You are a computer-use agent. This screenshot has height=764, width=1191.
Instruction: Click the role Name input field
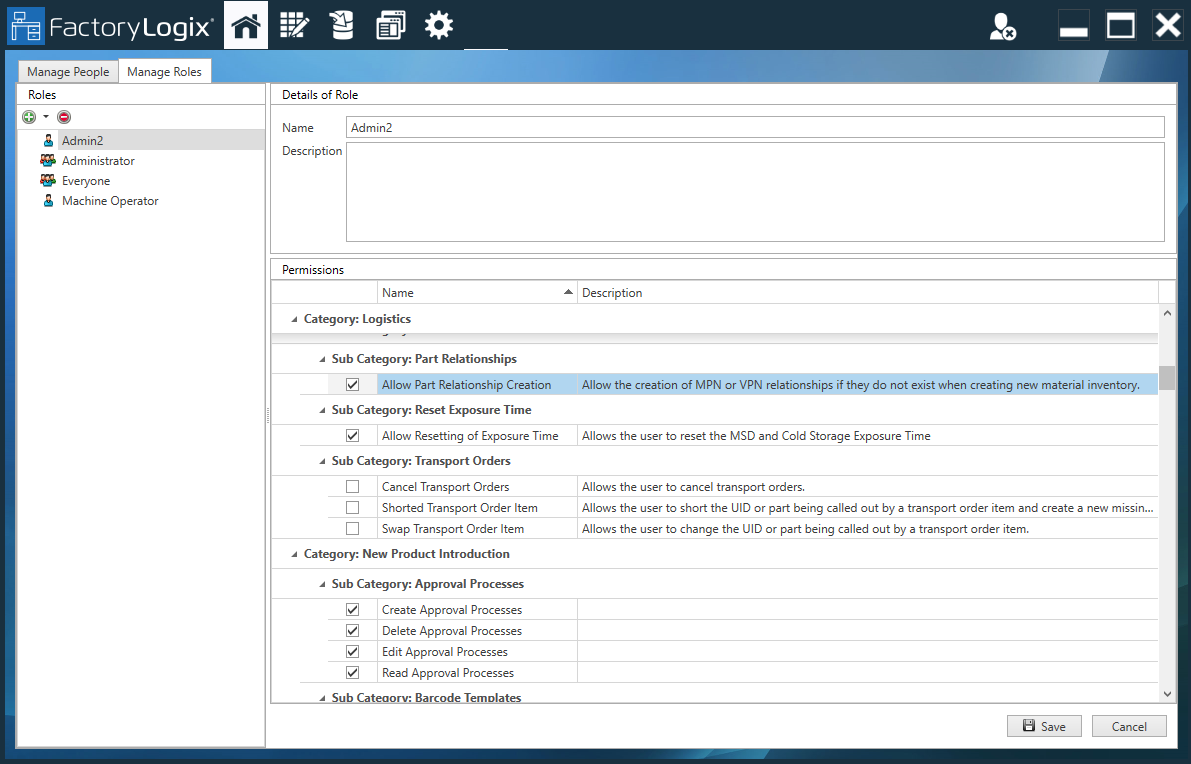[x=755, y=128]
